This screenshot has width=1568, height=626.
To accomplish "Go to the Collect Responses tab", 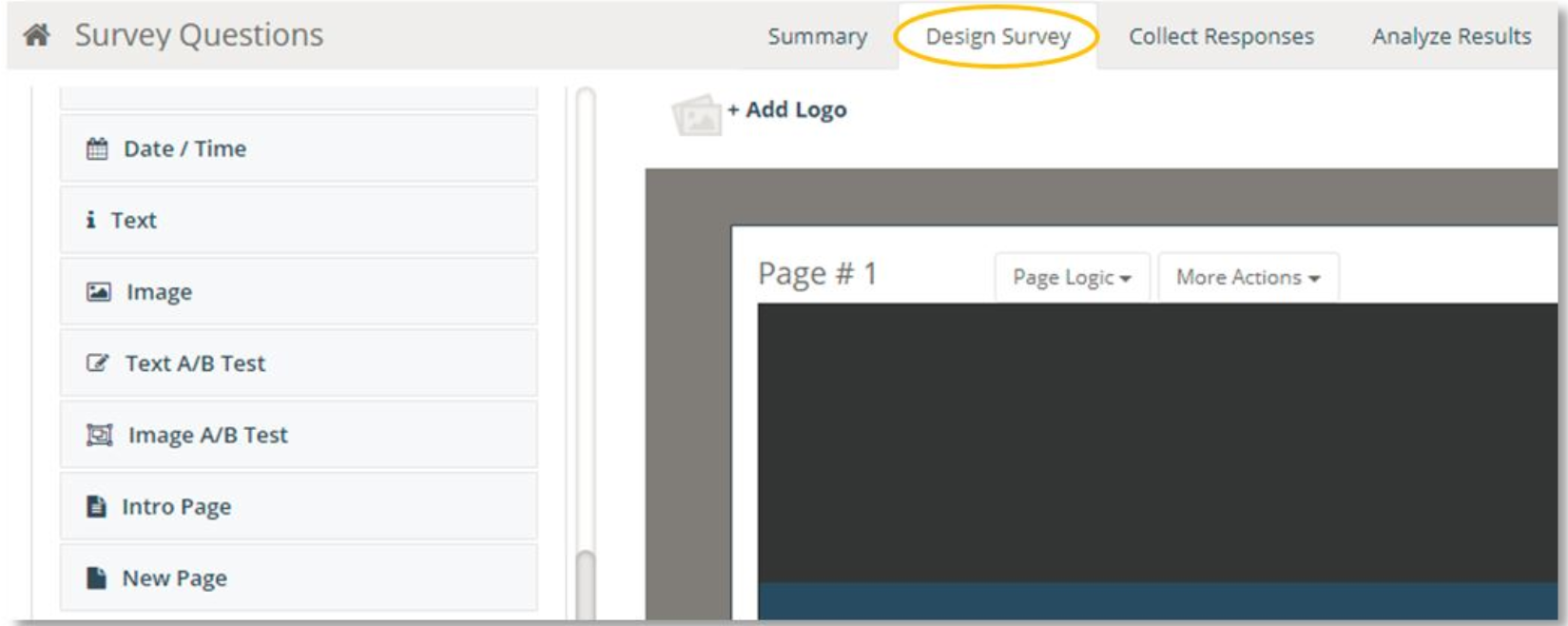I will 1221,36.
